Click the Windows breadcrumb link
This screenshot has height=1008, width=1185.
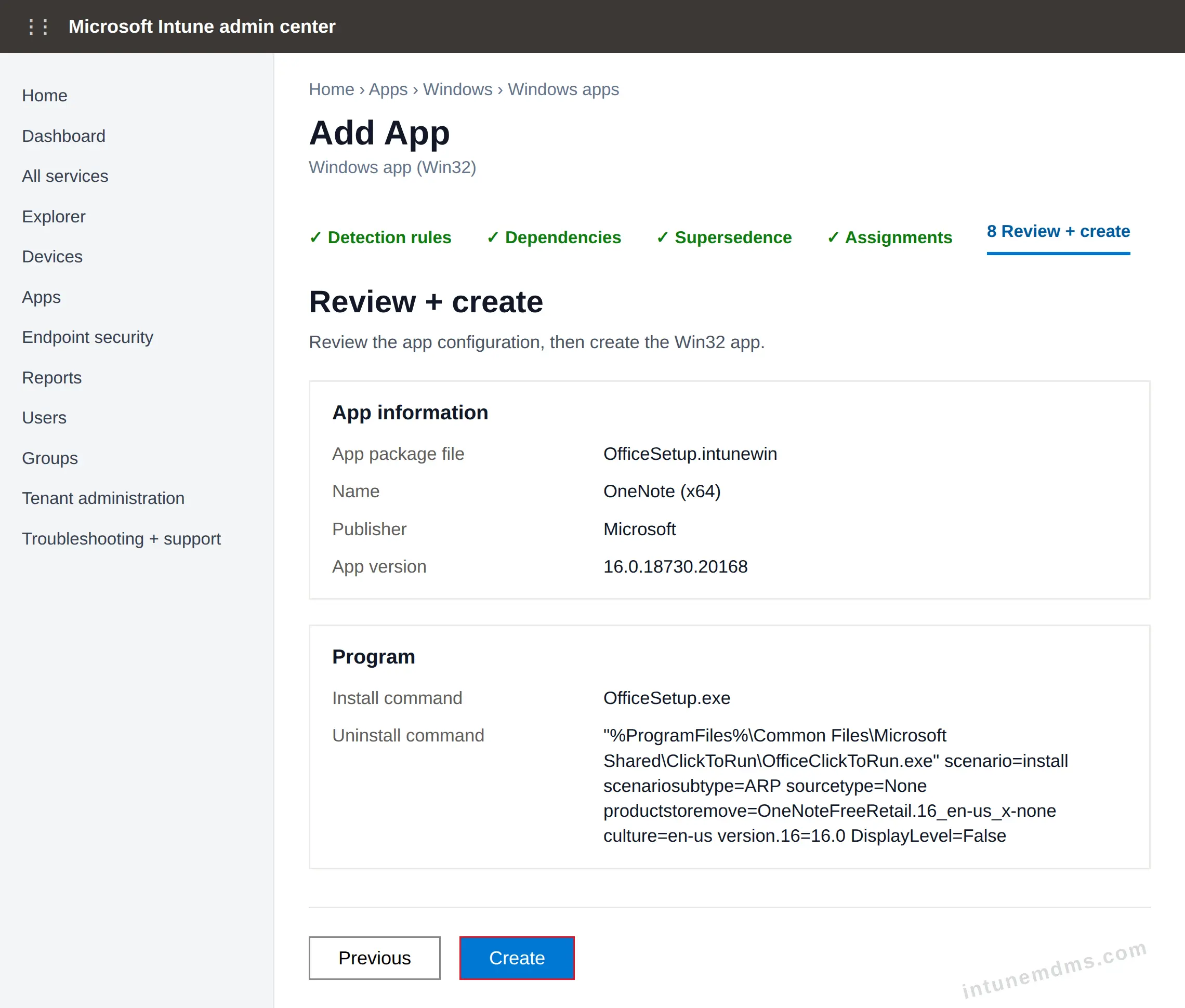(458, 89)
